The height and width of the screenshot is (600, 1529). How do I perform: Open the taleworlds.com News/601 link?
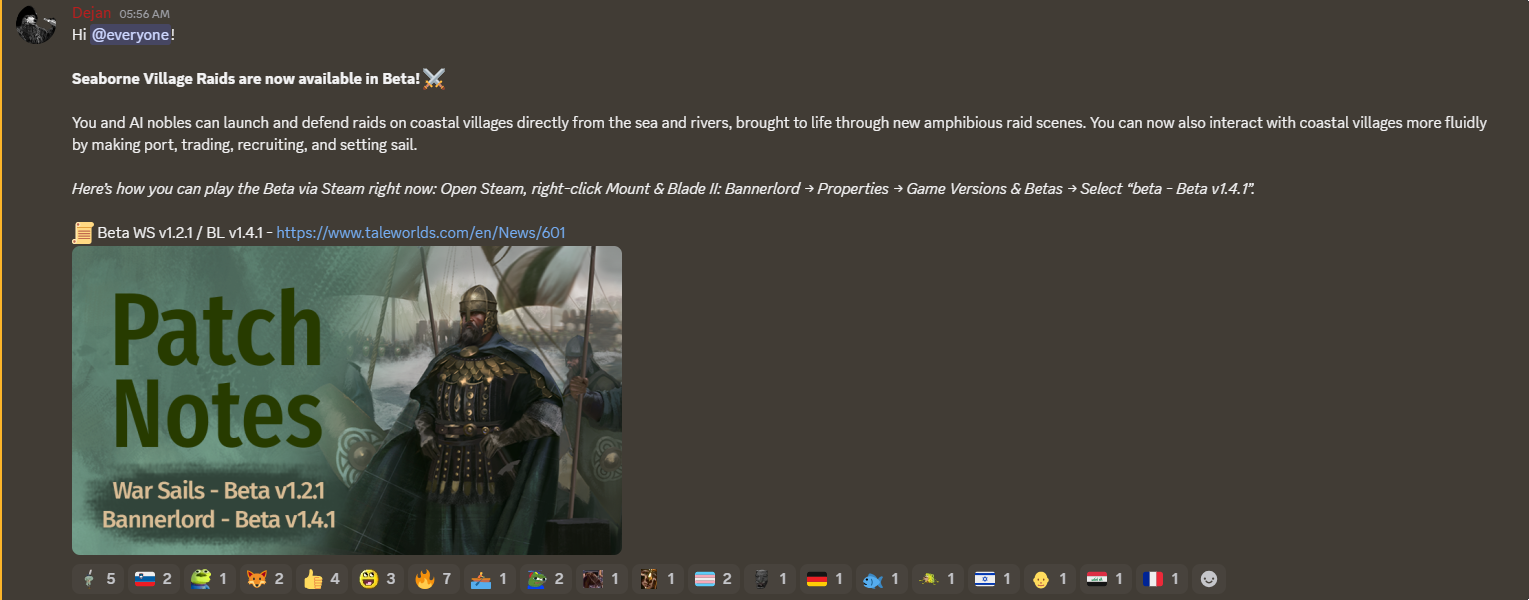[421, 233]
